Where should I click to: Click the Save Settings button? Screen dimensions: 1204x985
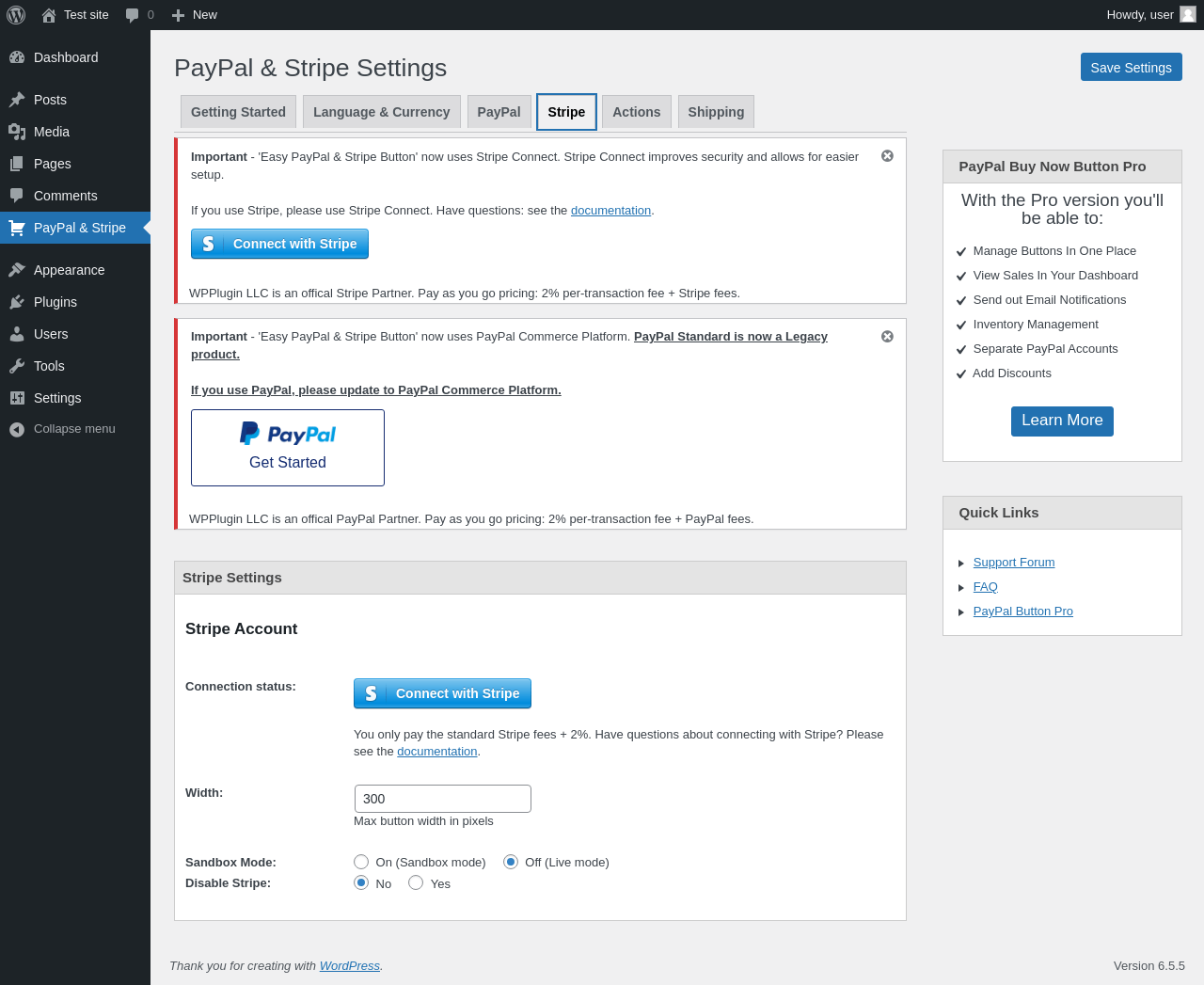pyautogui.click(x=1131, y=68)
